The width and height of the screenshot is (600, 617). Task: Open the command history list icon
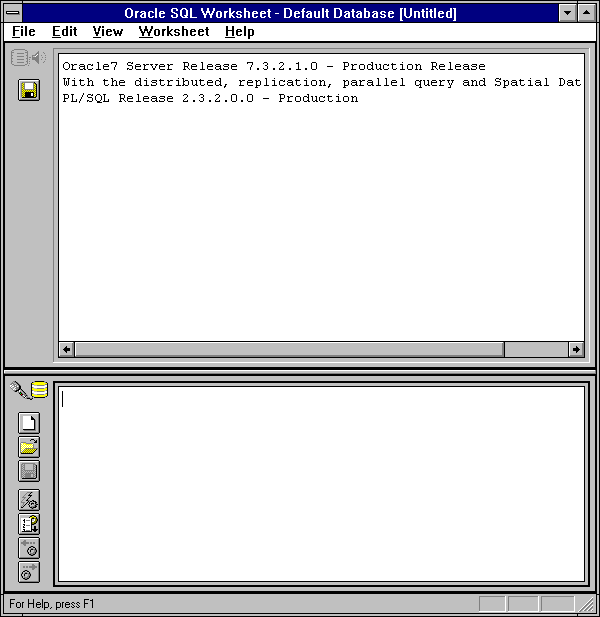29,524
